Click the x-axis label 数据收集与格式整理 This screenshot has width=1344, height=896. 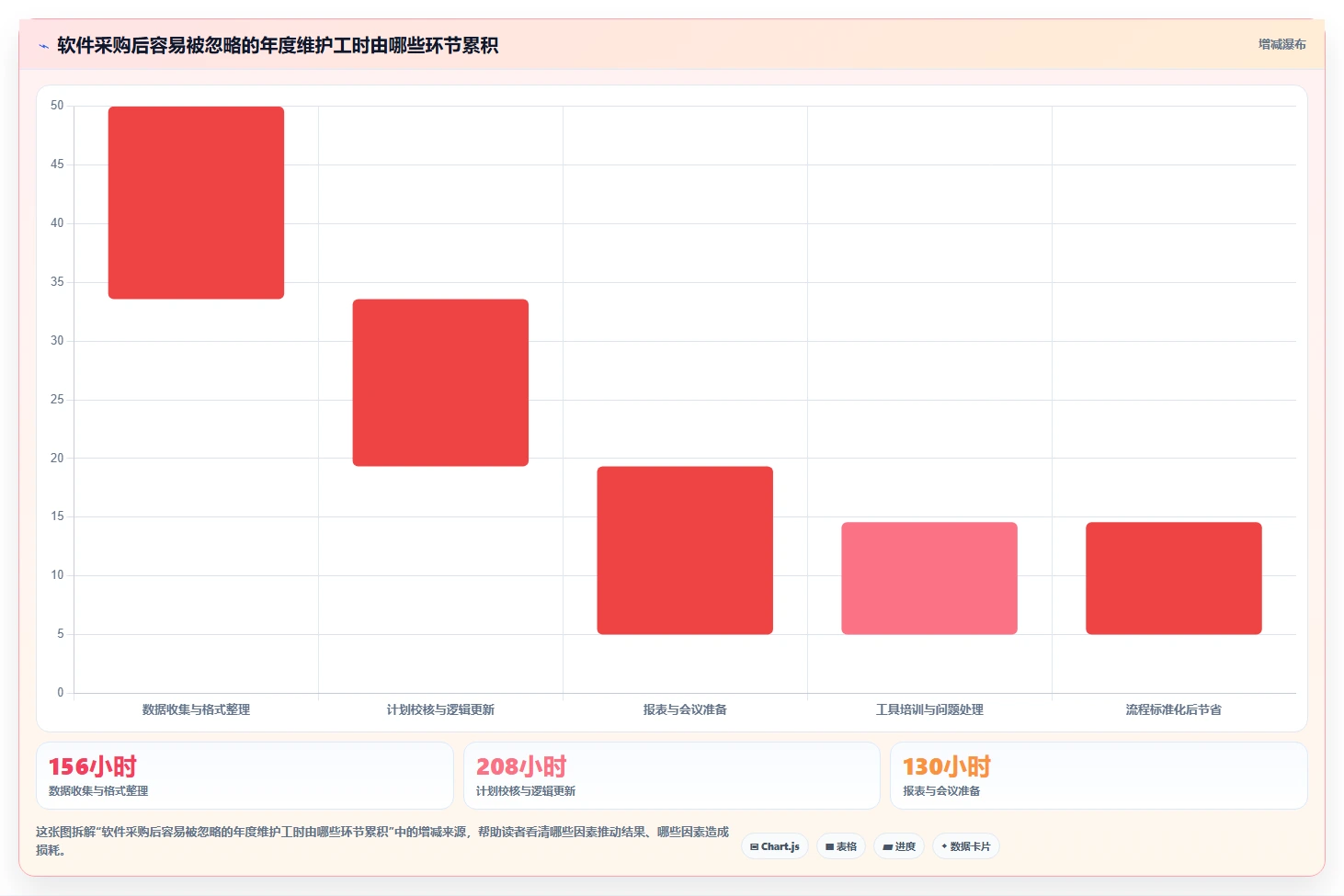196,709
